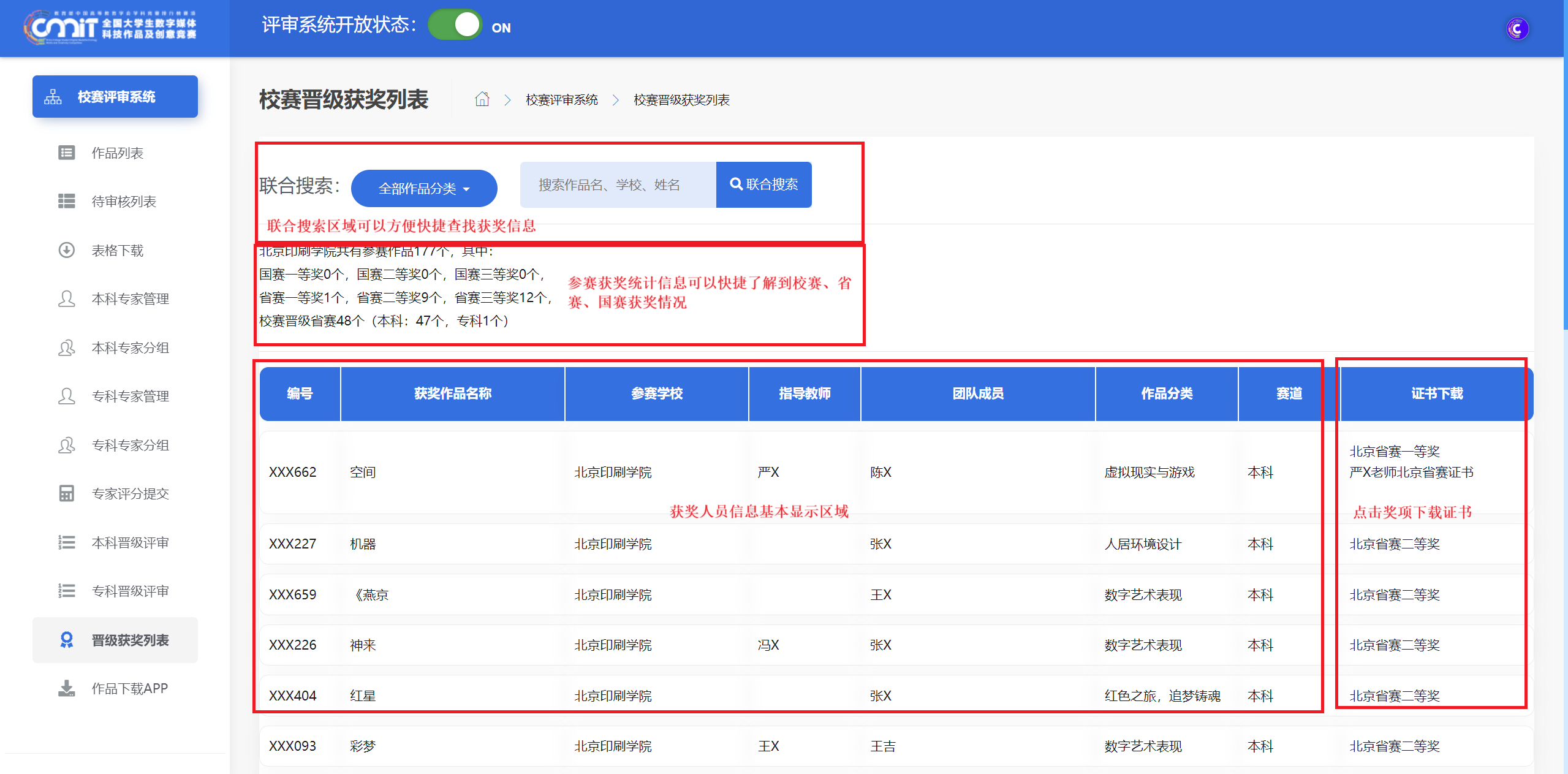Toggle the review system open status switch

[455, 25]
